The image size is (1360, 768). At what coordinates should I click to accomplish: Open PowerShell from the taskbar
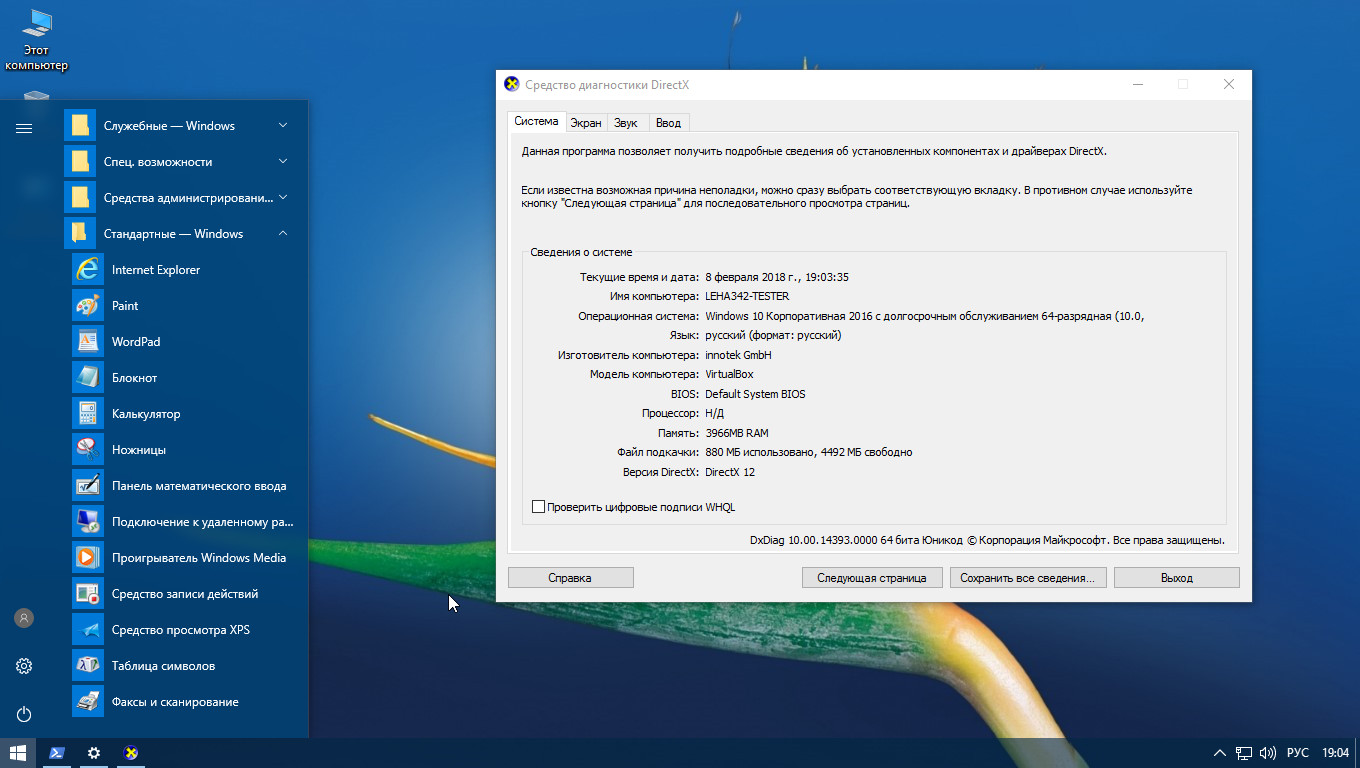57,753
